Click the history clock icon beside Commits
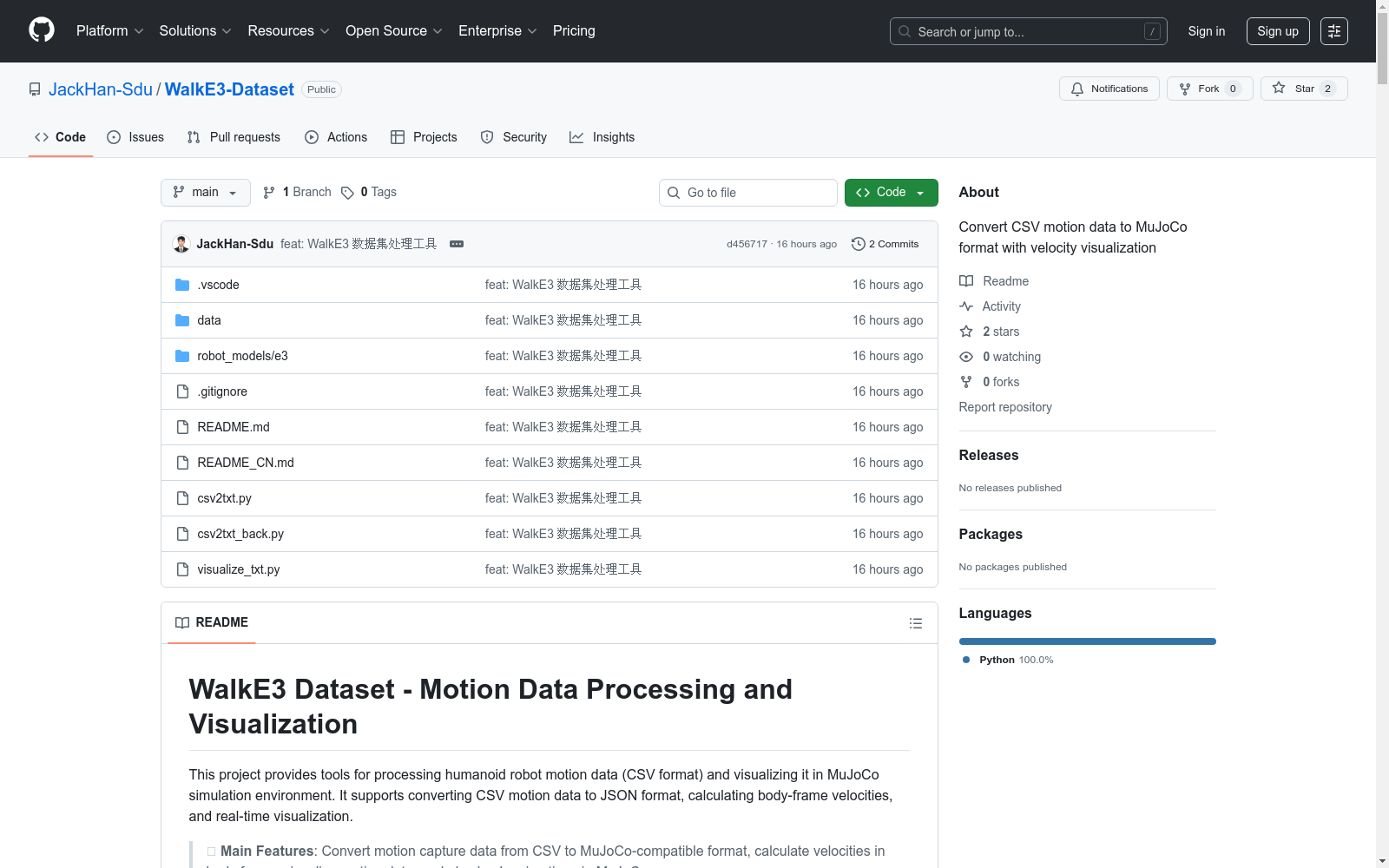 [859, 244]
